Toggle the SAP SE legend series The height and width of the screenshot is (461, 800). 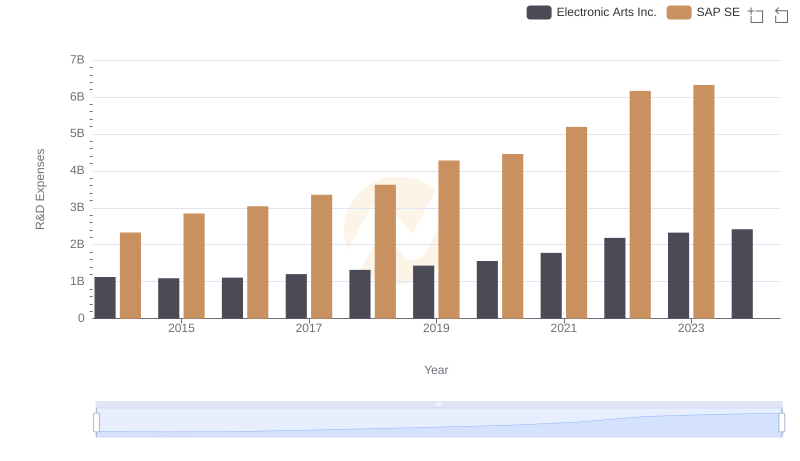click(703, 12)
